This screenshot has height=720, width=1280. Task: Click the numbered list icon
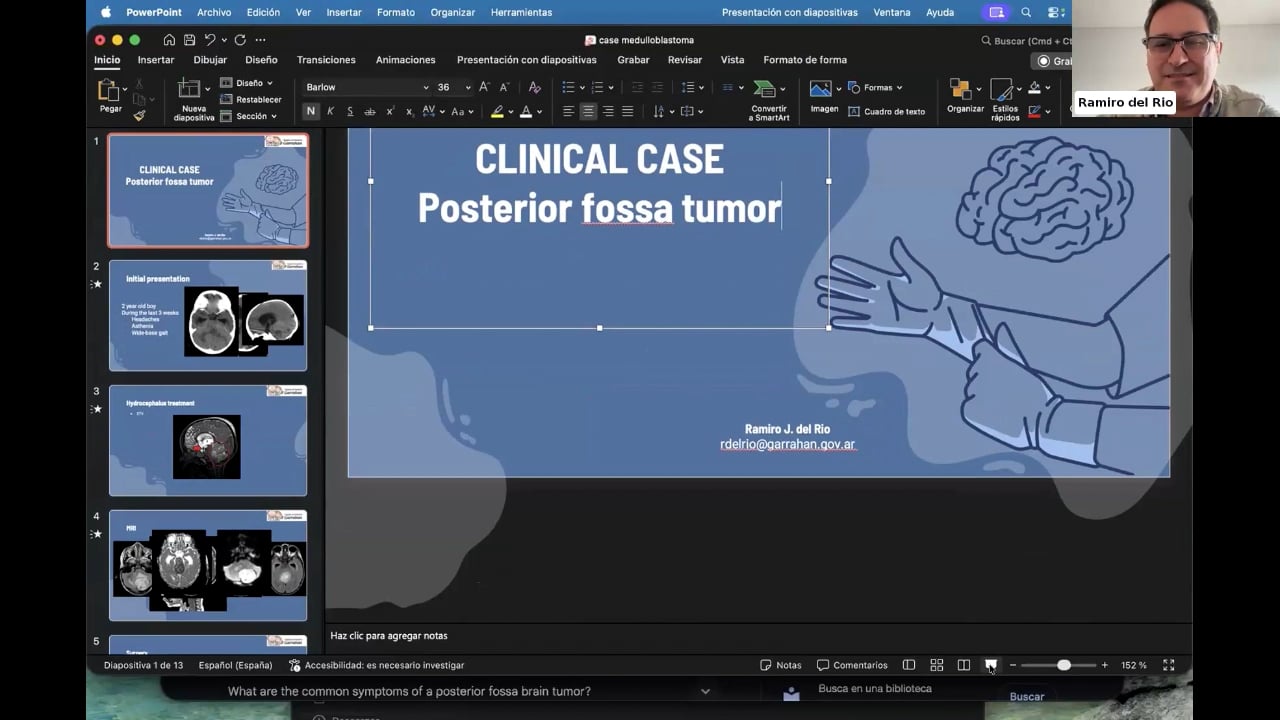pos(597,87)
